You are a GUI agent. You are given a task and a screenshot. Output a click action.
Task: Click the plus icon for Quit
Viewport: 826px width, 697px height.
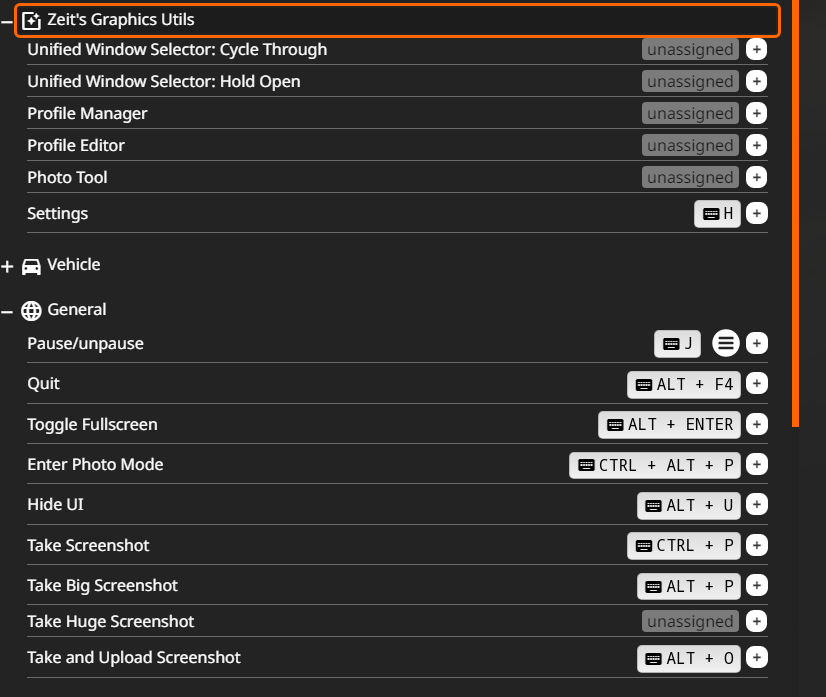[x=757, y=384]
